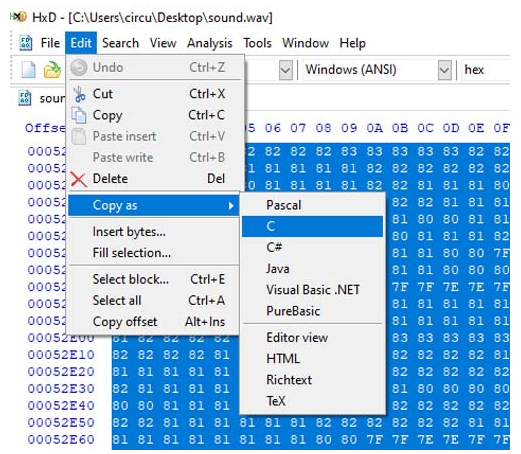Close the open Edit menu
The image size is (521, 454).
point(81,43)
